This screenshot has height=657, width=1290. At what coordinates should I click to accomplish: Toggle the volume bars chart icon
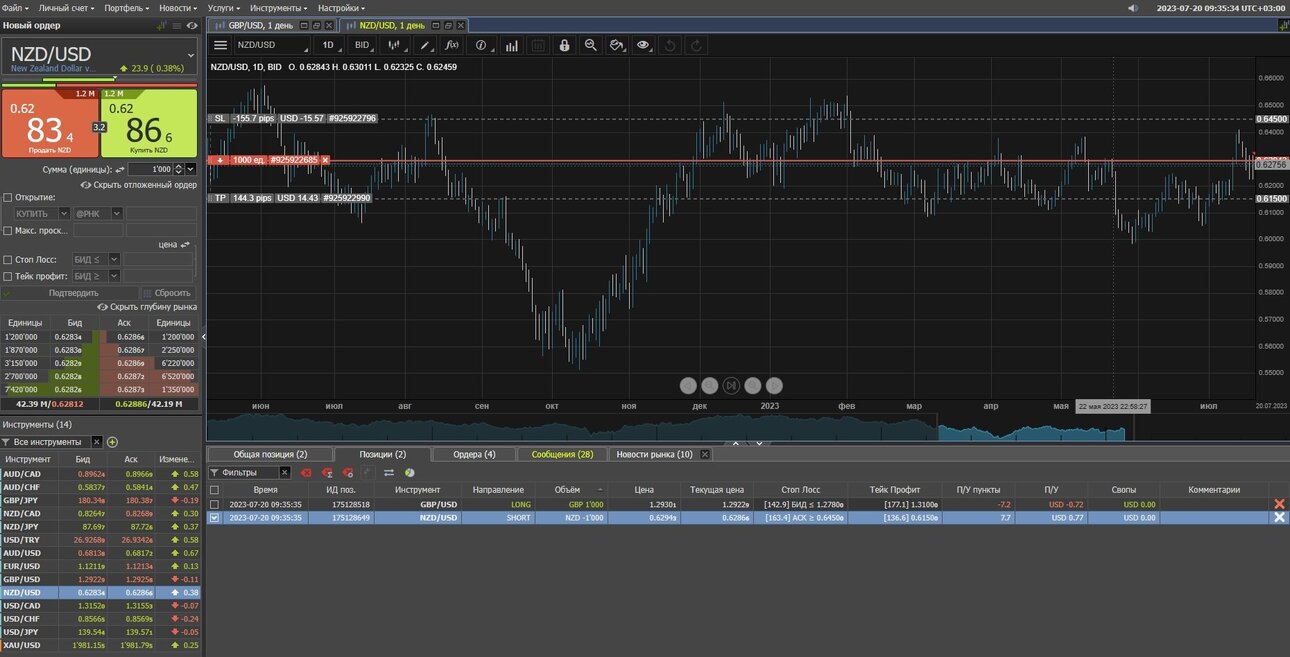[511, 45]
